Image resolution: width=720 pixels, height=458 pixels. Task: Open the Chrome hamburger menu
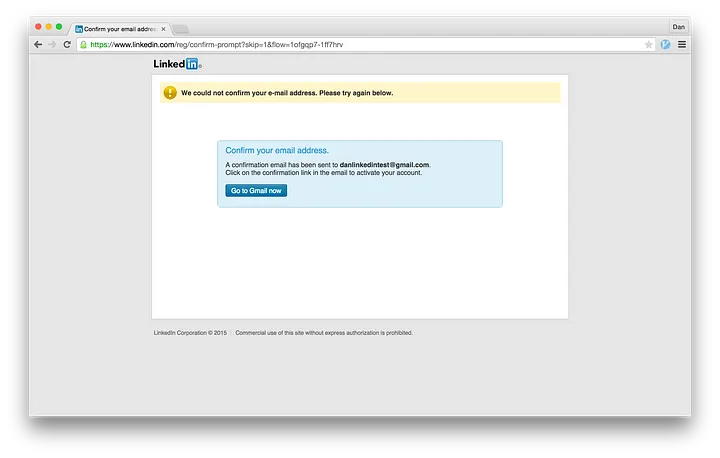coord(682,45)
